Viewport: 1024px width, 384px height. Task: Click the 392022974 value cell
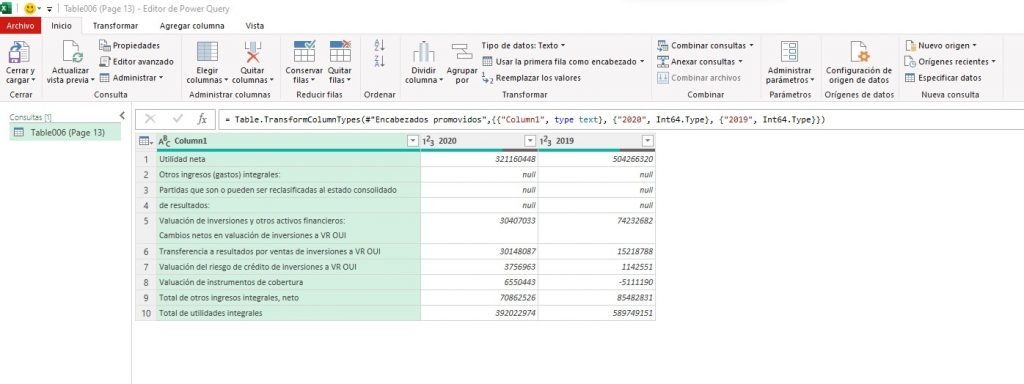[479, 313]
